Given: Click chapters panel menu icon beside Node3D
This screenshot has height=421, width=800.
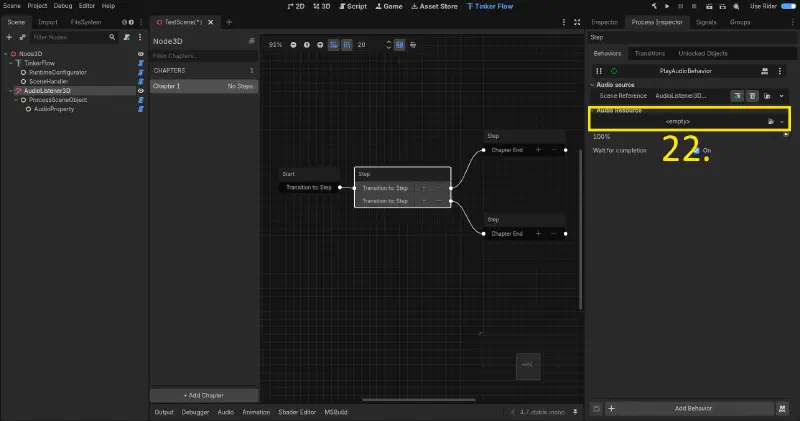Looking at the screenshot, I should tap(252, 41).
